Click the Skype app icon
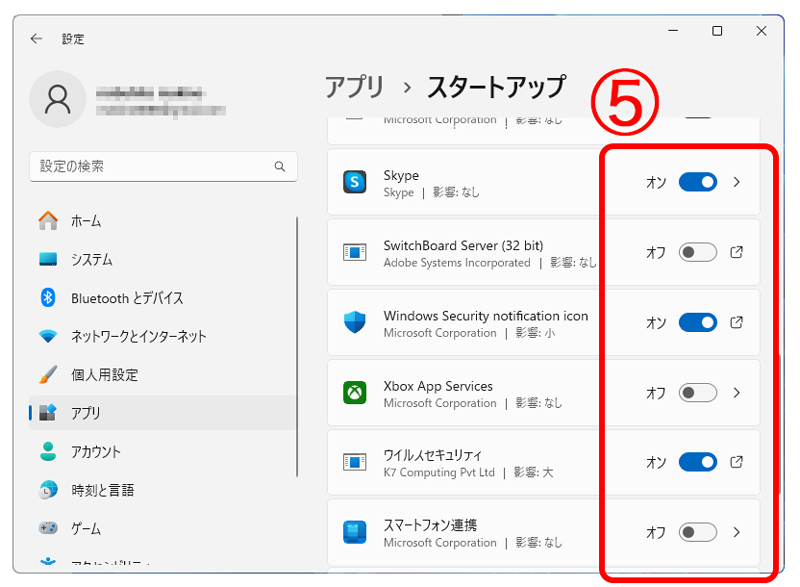The image size is (800, 587). click(355, 182)
